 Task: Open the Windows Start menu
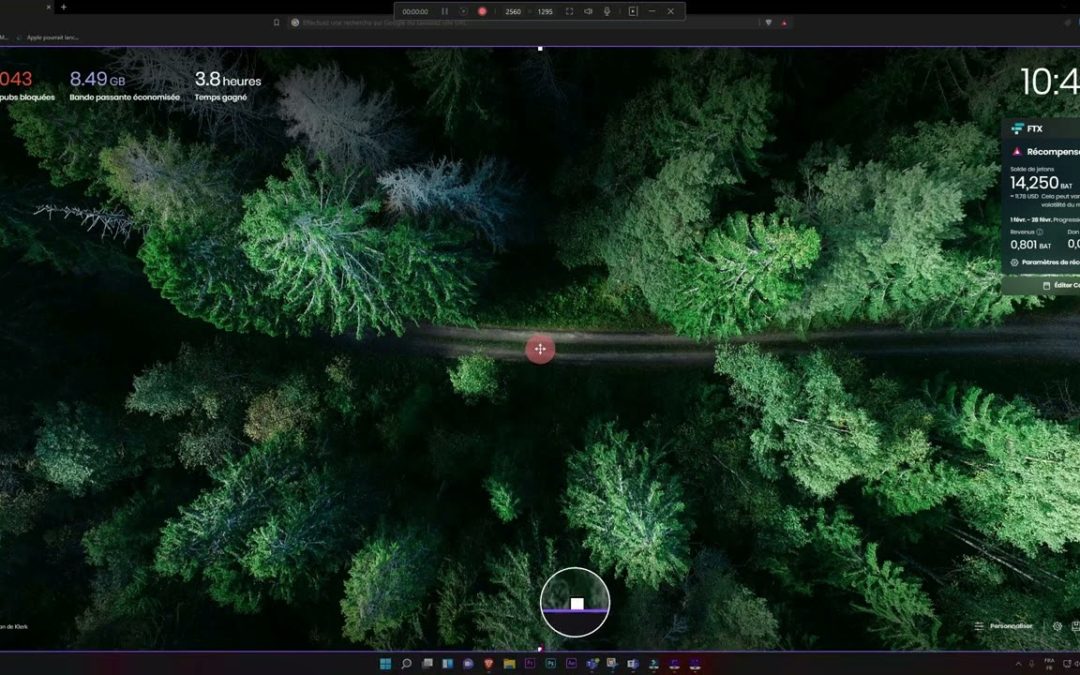386,663
